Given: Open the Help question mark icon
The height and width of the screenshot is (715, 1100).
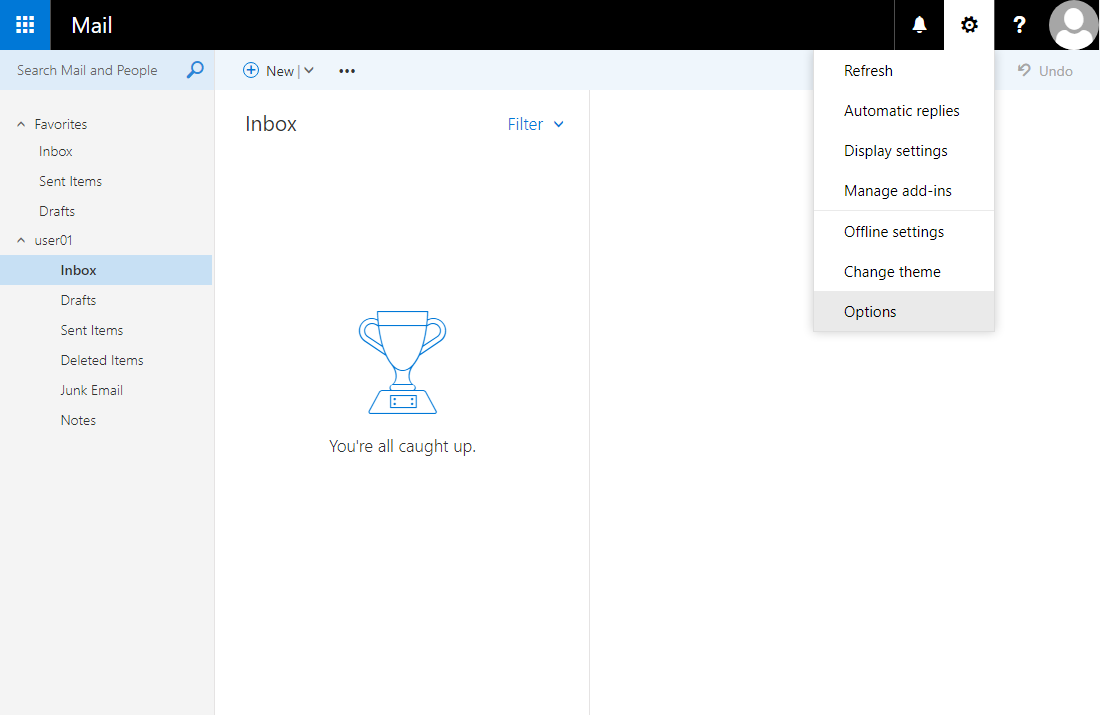Looking at the screenshot, I should (1019, 25).
